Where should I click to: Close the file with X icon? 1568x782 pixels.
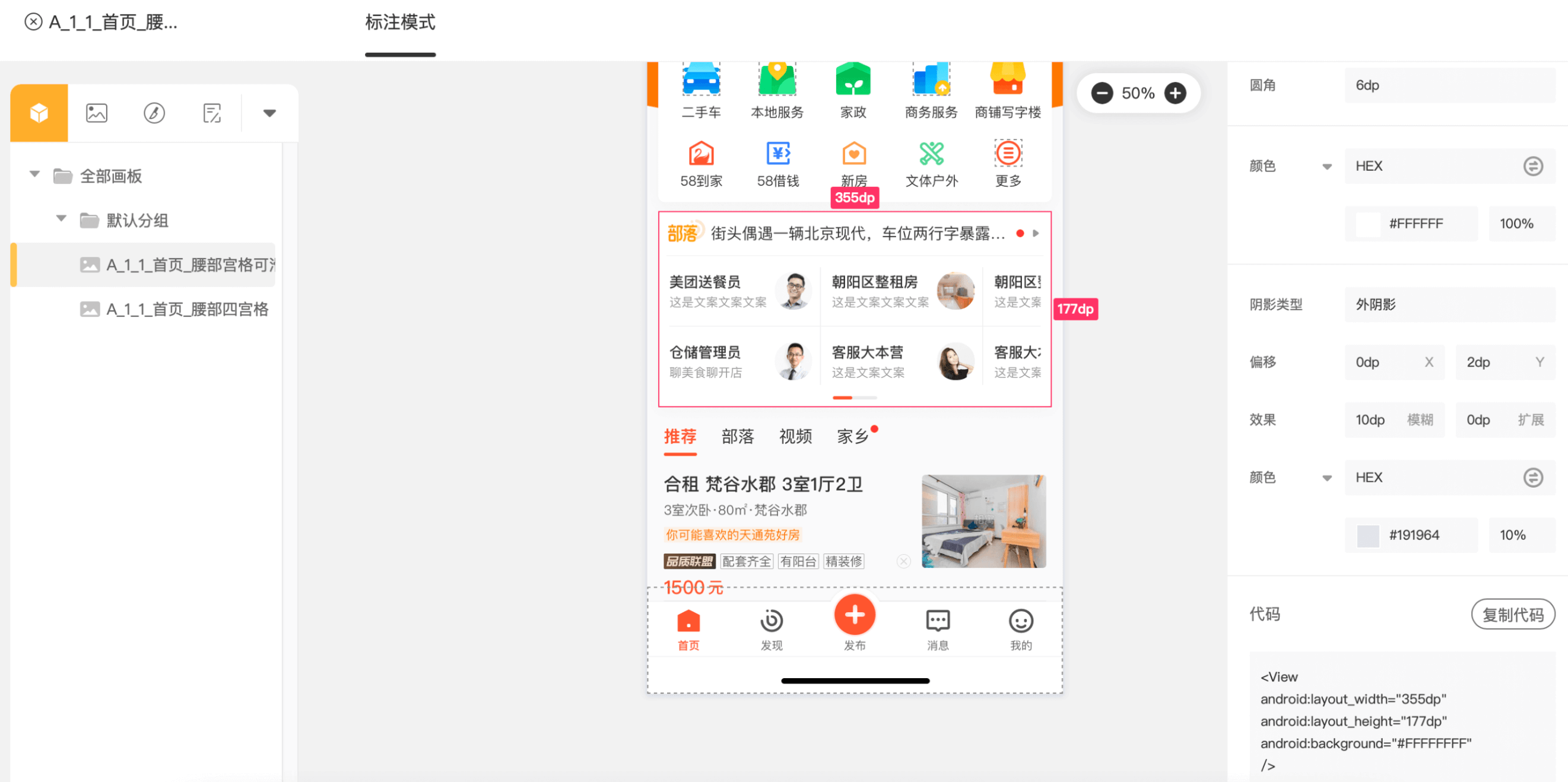[33, 23]
